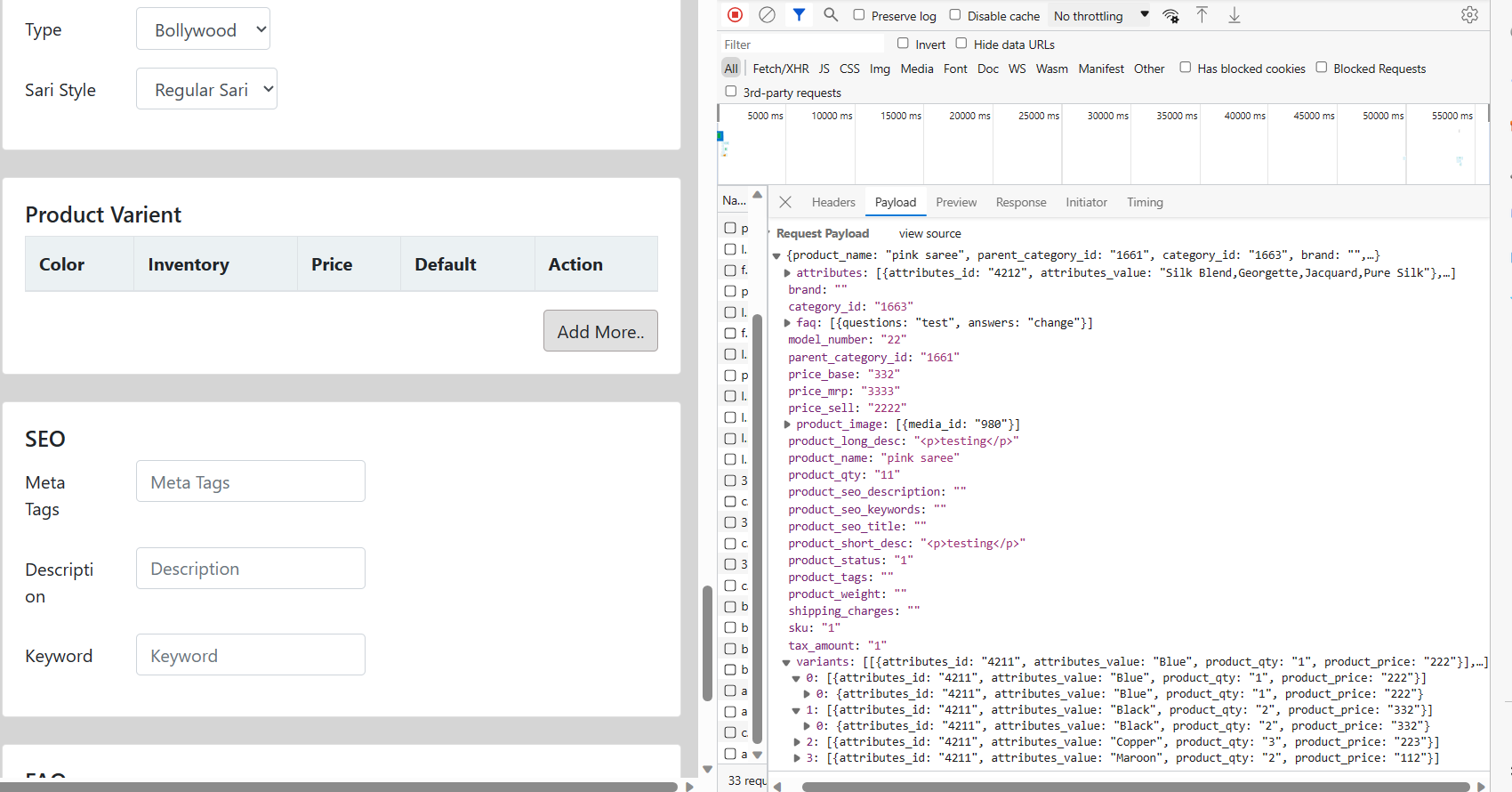This screenshot has height=792, width=1512.
Task: Click the Meta Tags input field
Action: click(x=250, y=481)
